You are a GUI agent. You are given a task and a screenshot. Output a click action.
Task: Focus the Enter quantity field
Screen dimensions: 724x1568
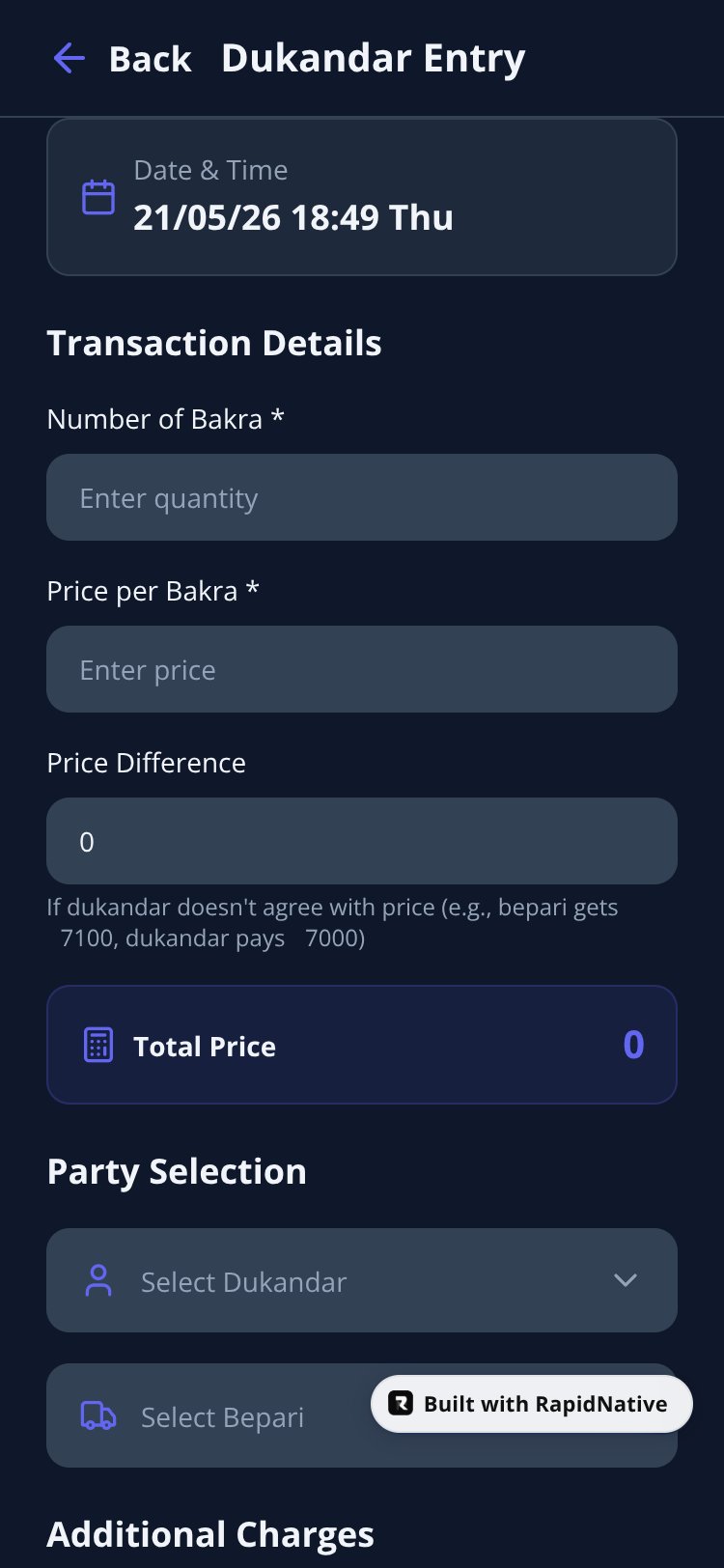pos(362,497)
